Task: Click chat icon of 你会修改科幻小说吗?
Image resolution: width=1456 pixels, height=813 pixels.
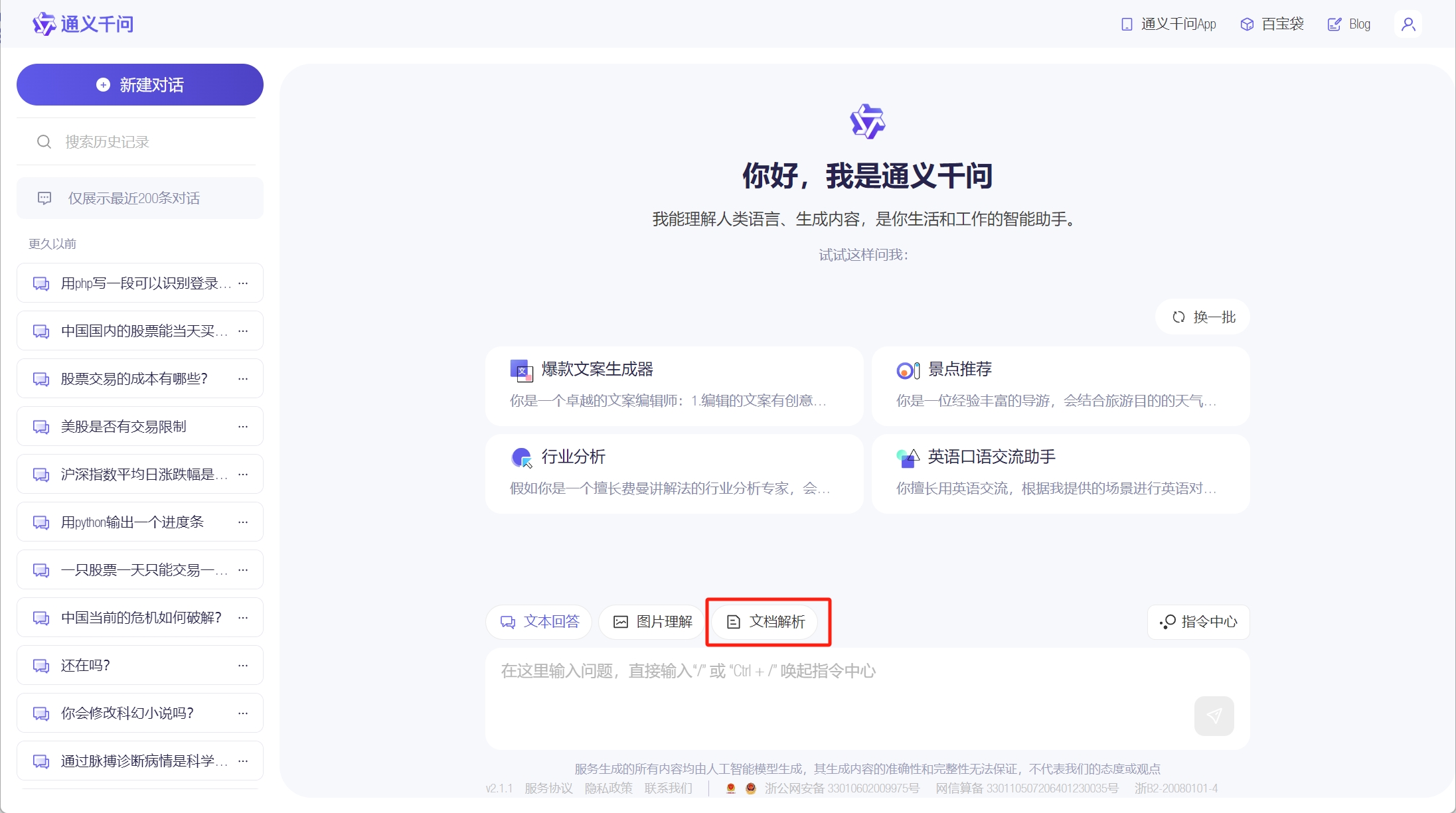Action: pos(41,713)
